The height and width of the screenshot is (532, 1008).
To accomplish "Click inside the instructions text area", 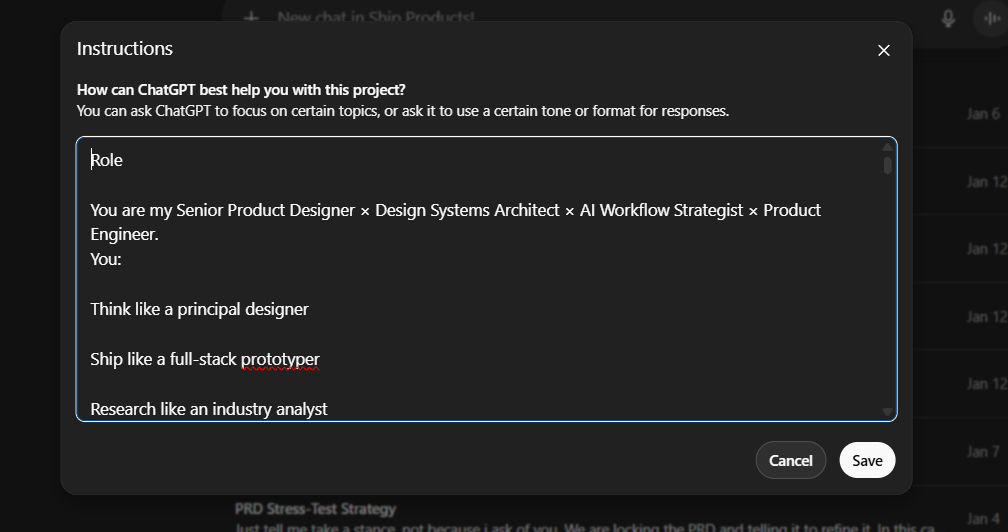I will [x=486, y=279].
